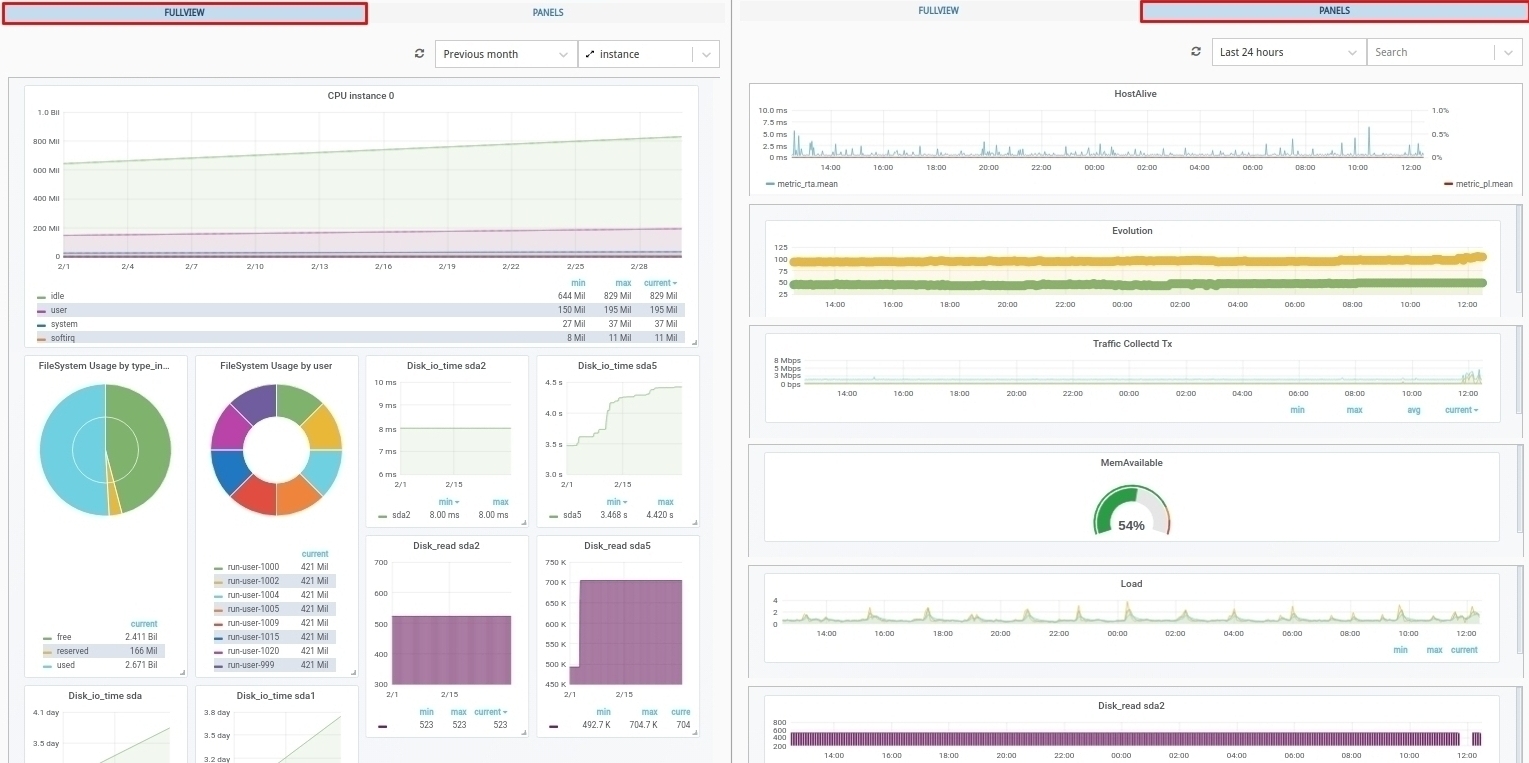The height and width of the screenshot is (763, 1529).
Task: Select run-user-999 legend row
Action: (274, 665)
